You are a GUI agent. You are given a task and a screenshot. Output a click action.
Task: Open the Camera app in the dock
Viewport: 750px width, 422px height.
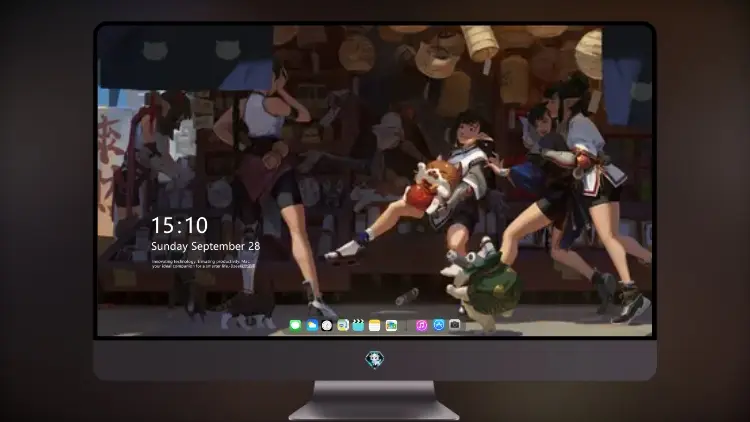[x=455, y=325]
